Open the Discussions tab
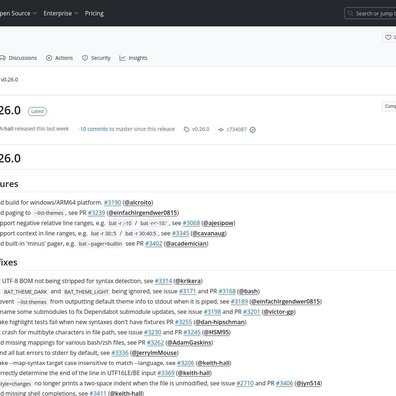This screenshot has height=396, width=396. click(x=19, y=58)
